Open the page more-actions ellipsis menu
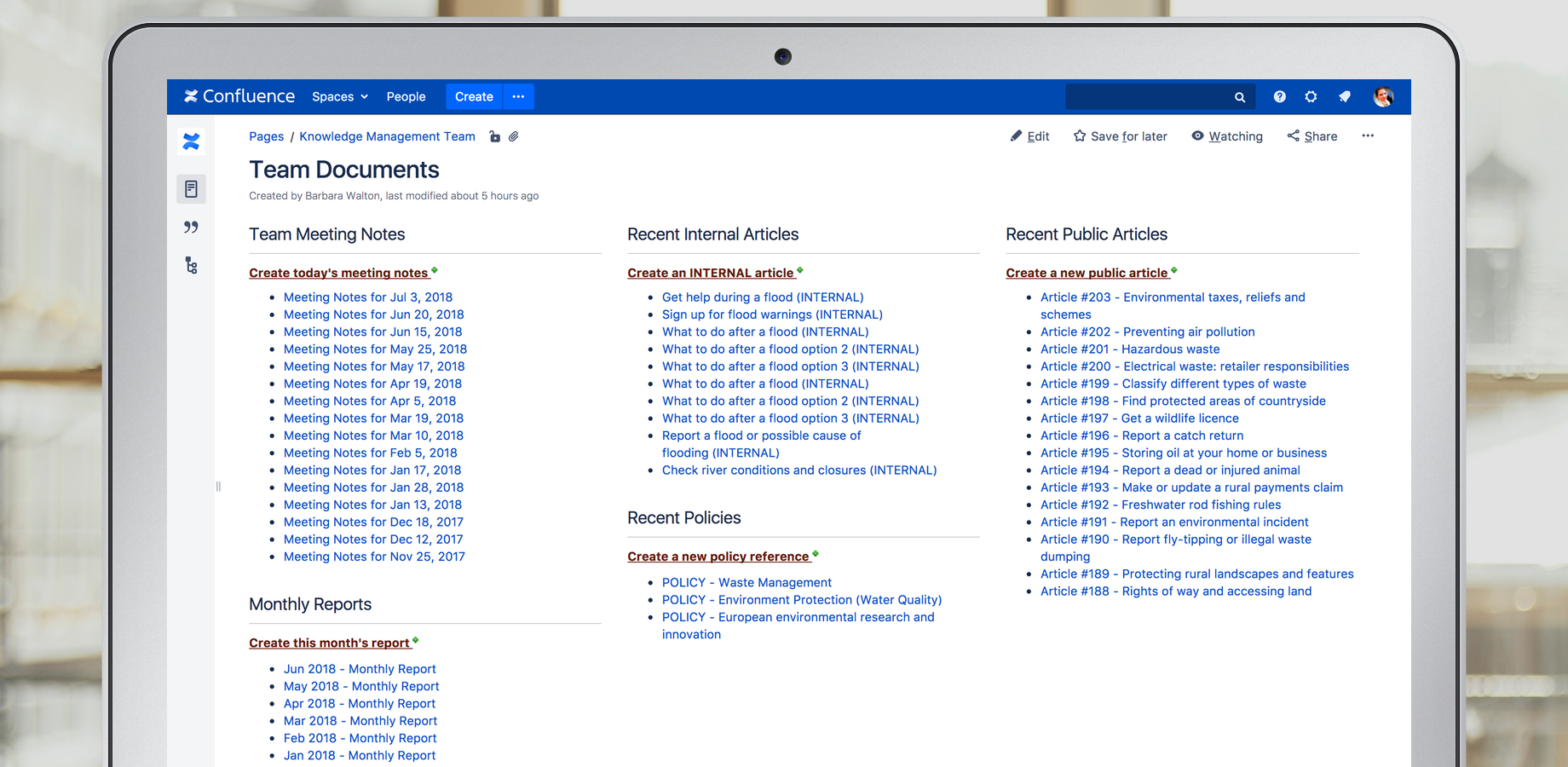1568x767 pixels. 1368,136
